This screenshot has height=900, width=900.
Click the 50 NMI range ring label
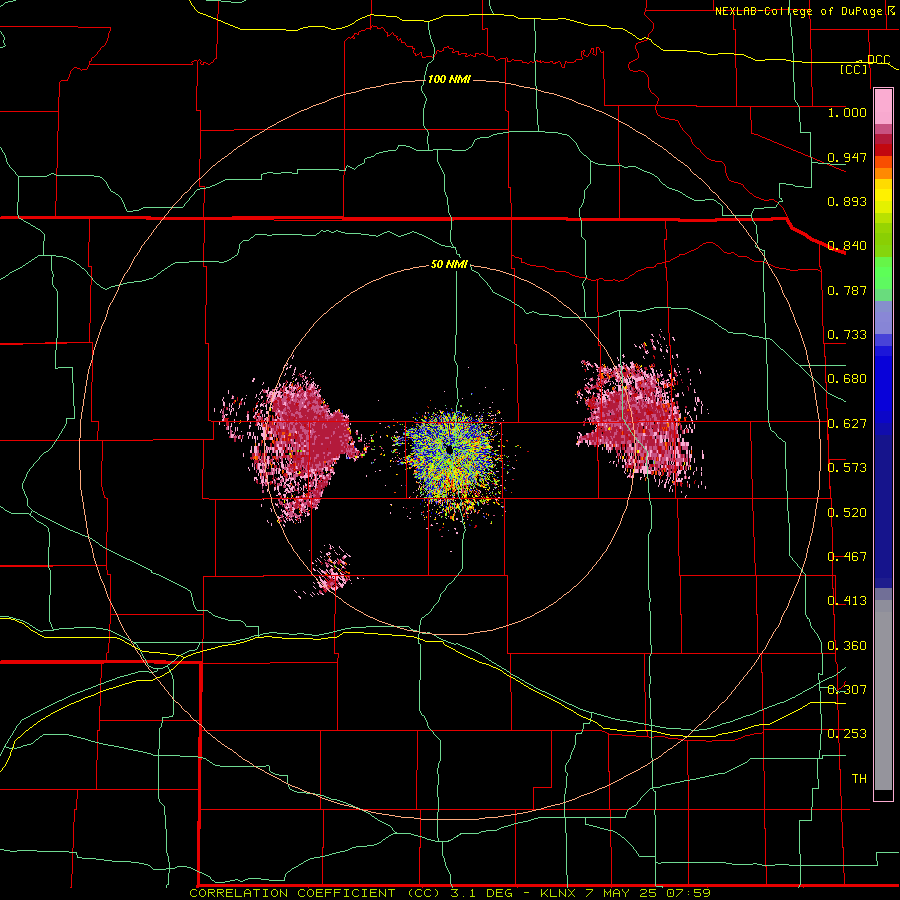[x=449, y=264]
